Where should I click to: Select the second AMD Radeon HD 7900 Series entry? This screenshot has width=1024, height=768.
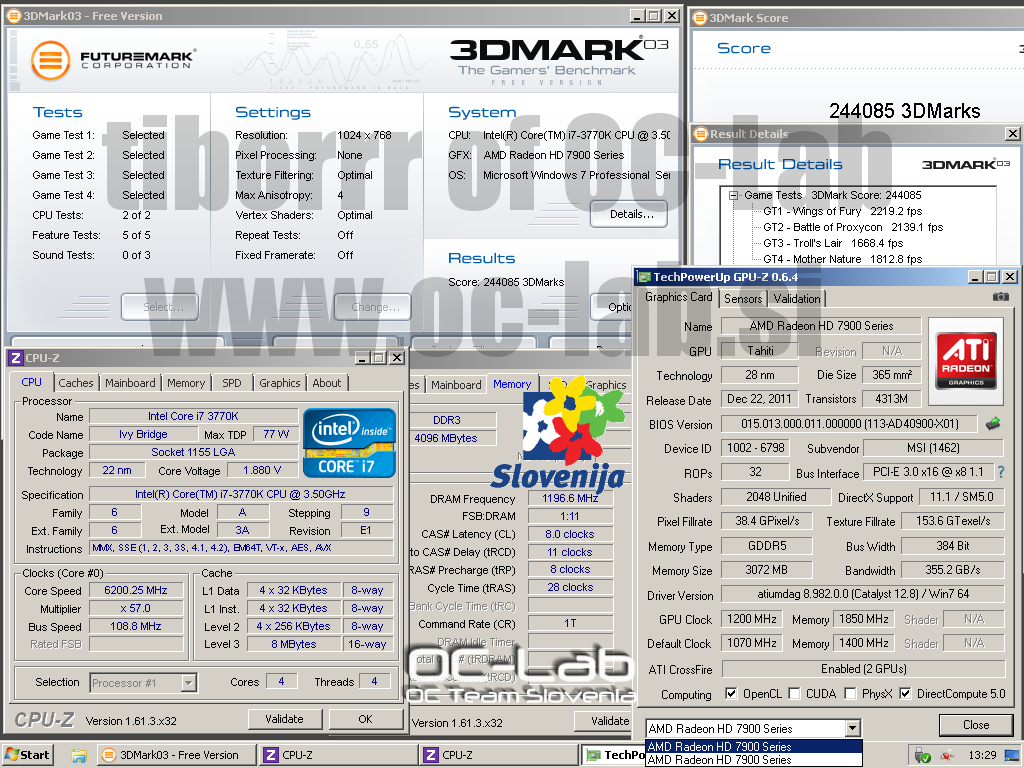tap(754, 760)
